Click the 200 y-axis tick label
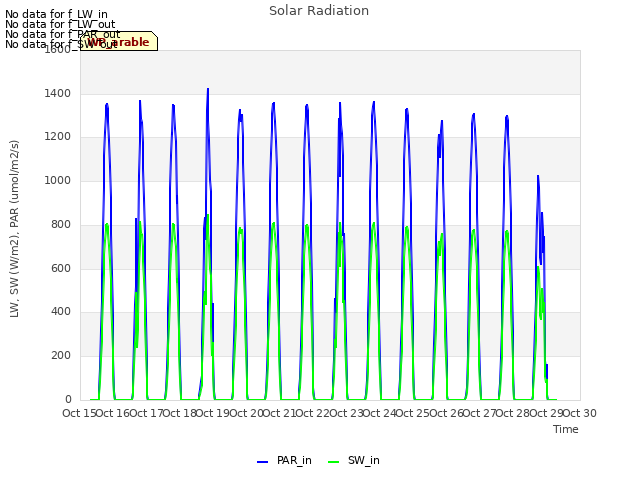The image size is (640, 480). coord(61,356)
